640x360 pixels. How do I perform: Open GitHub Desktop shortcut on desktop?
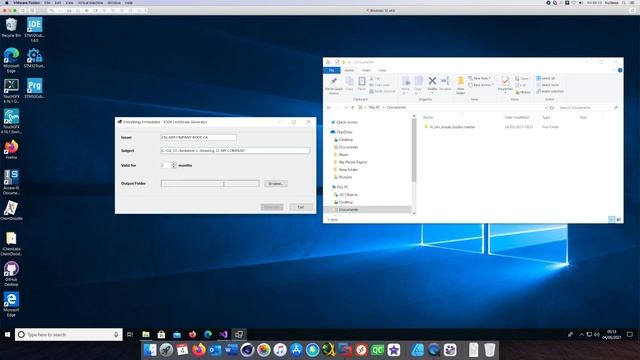[x=11, y=273]
